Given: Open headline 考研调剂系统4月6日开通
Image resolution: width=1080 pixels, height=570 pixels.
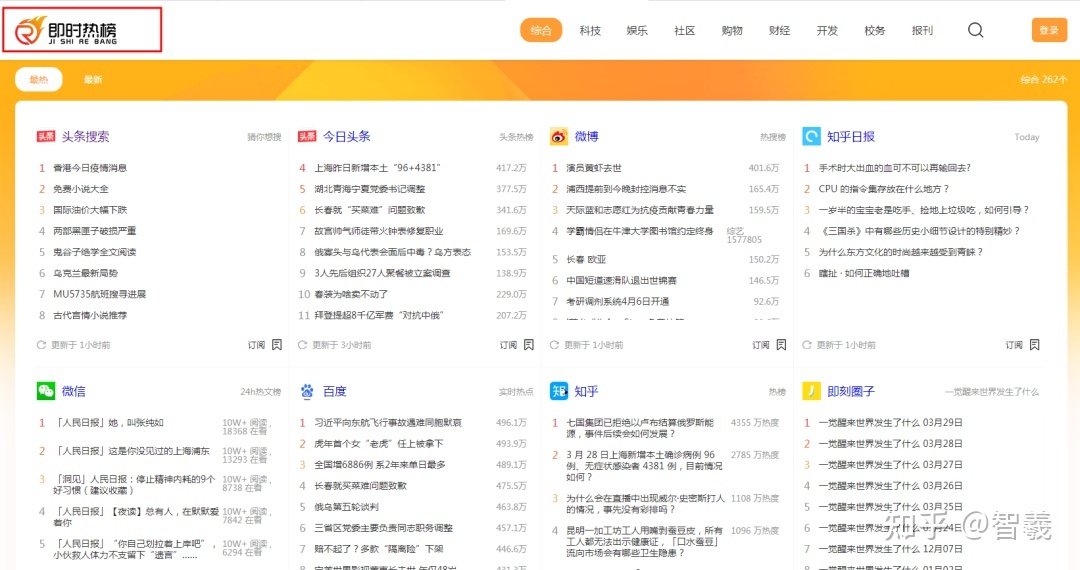Looking at the screenshot, I should [618, 302].
